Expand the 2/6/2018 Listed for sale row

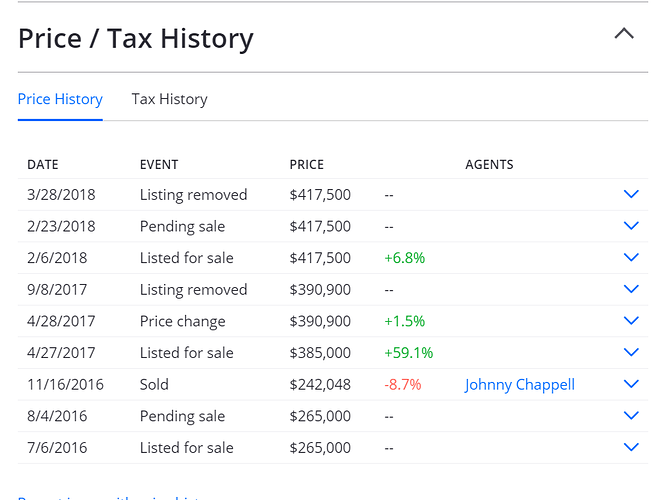point(631,257)
